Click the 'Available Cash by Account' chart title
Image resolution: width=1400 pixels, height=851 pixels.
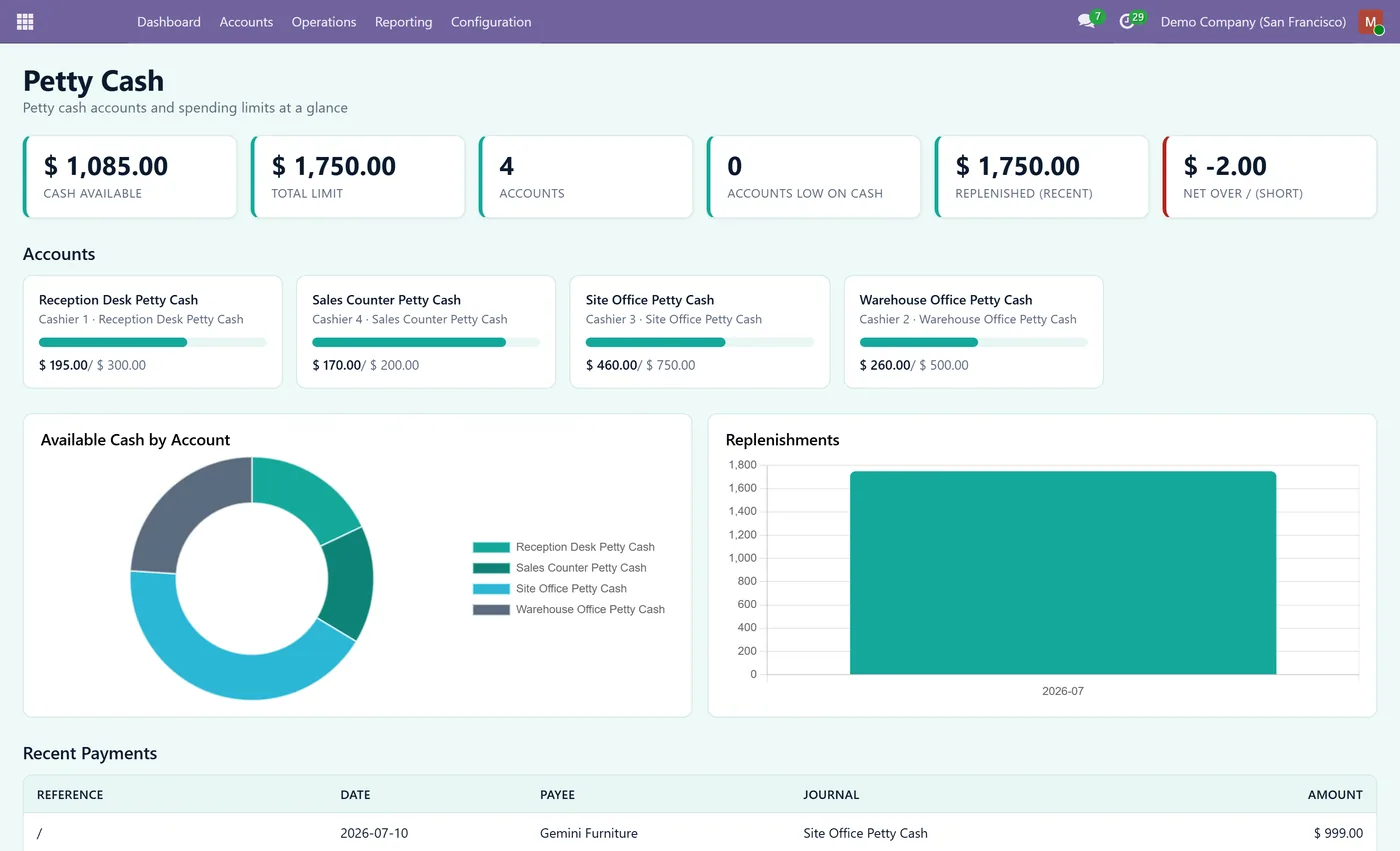click(x=135, y=440)
